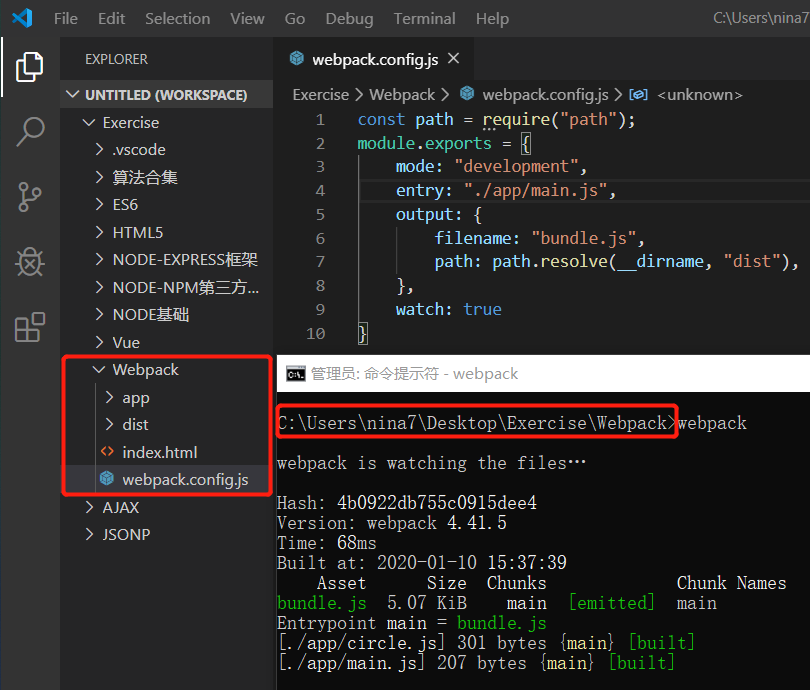The width and height of the screenshot is (810, 690).
Task: Open the Debug view bug icon
Action: pyautogui.click(x=30, y=262)
